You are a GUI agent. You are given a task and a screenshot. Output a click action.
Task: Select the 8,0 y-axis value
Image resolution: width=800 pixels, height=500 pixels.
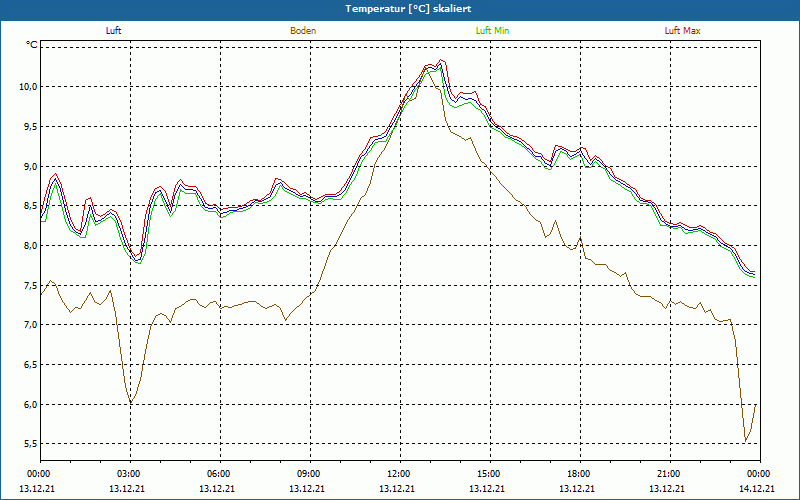point(30,245)
